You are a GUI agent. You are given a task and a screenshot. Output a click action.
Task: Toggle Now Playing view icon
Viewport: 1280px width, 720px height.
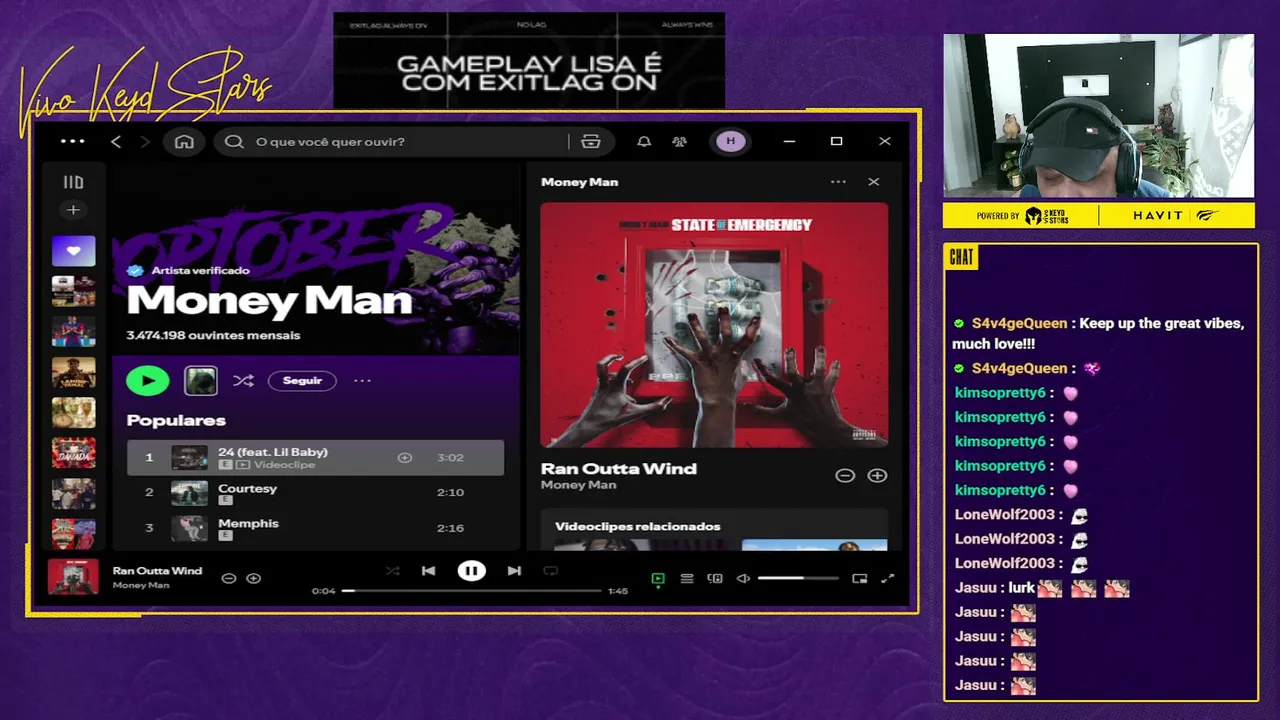[x=658, y=578]
